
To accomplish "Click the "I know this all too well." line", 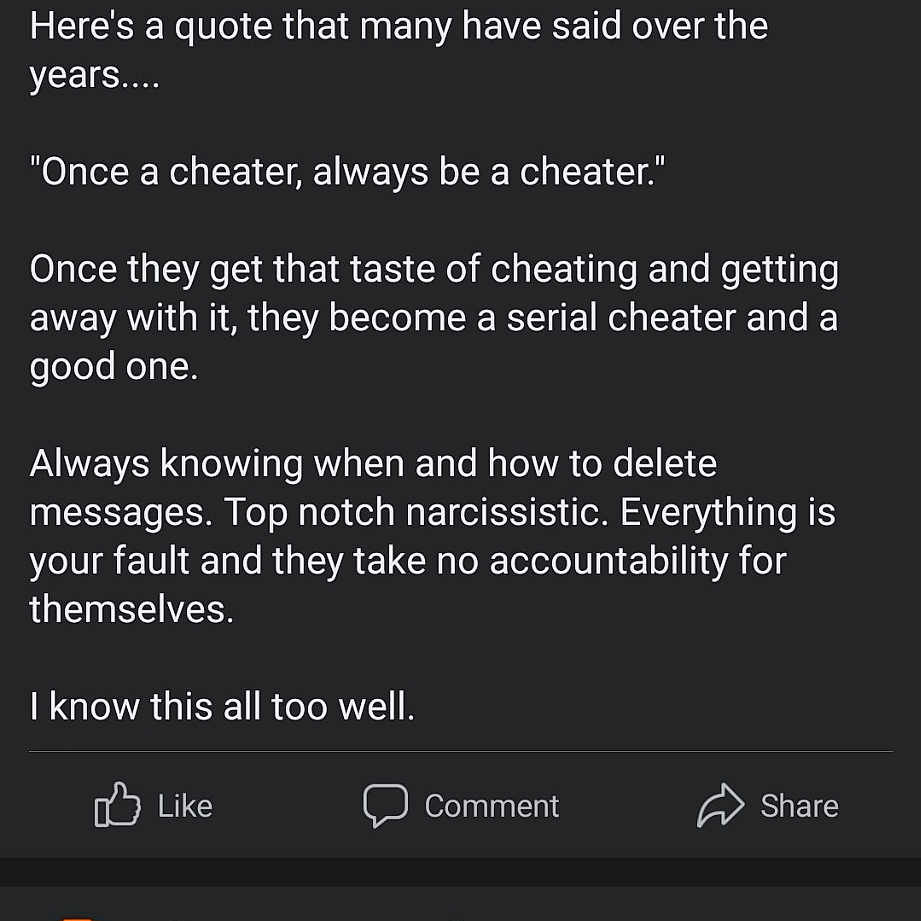I will pyautogui.click(x=221, y=708).
